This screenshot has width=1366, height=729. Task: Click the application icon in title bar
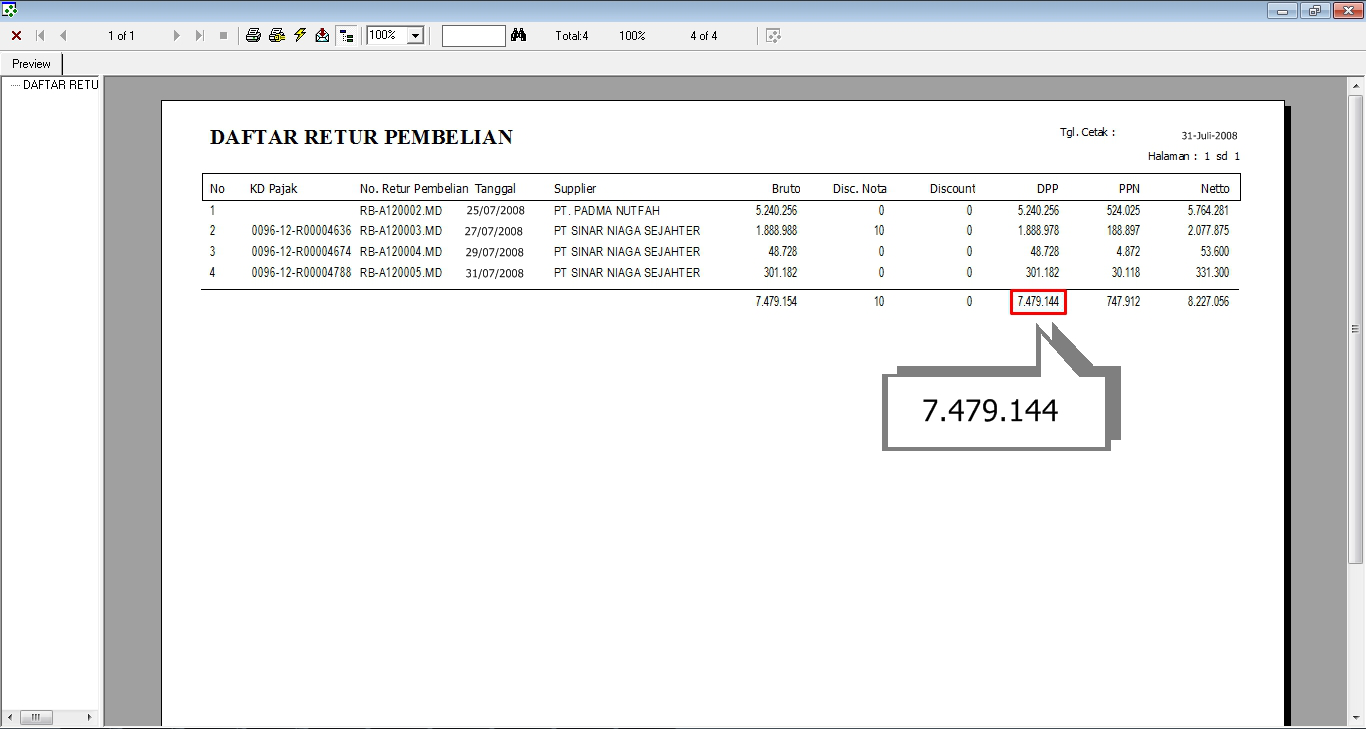click(10, 10)
